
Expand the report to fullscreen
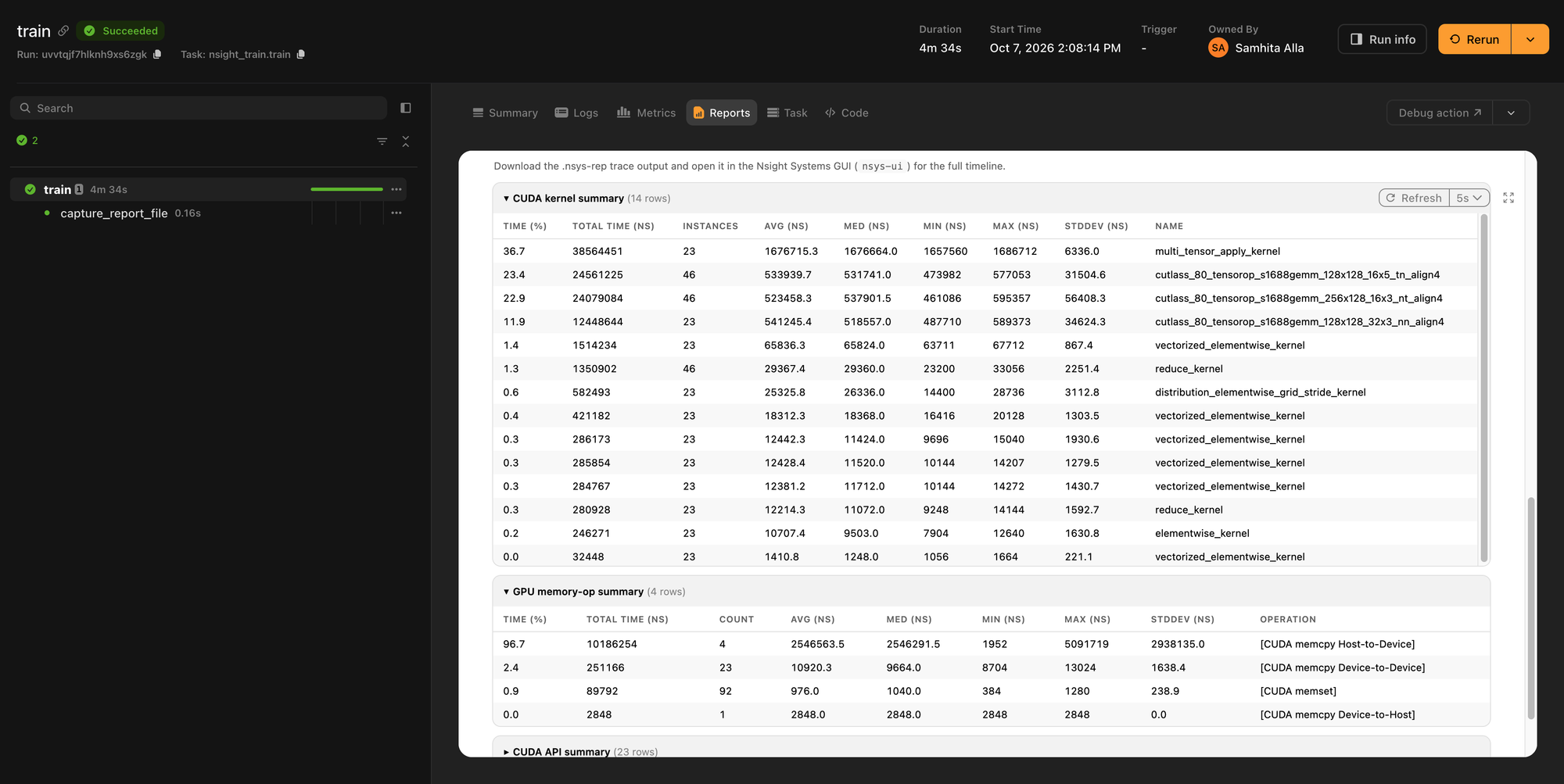[x=1508, y=198]
